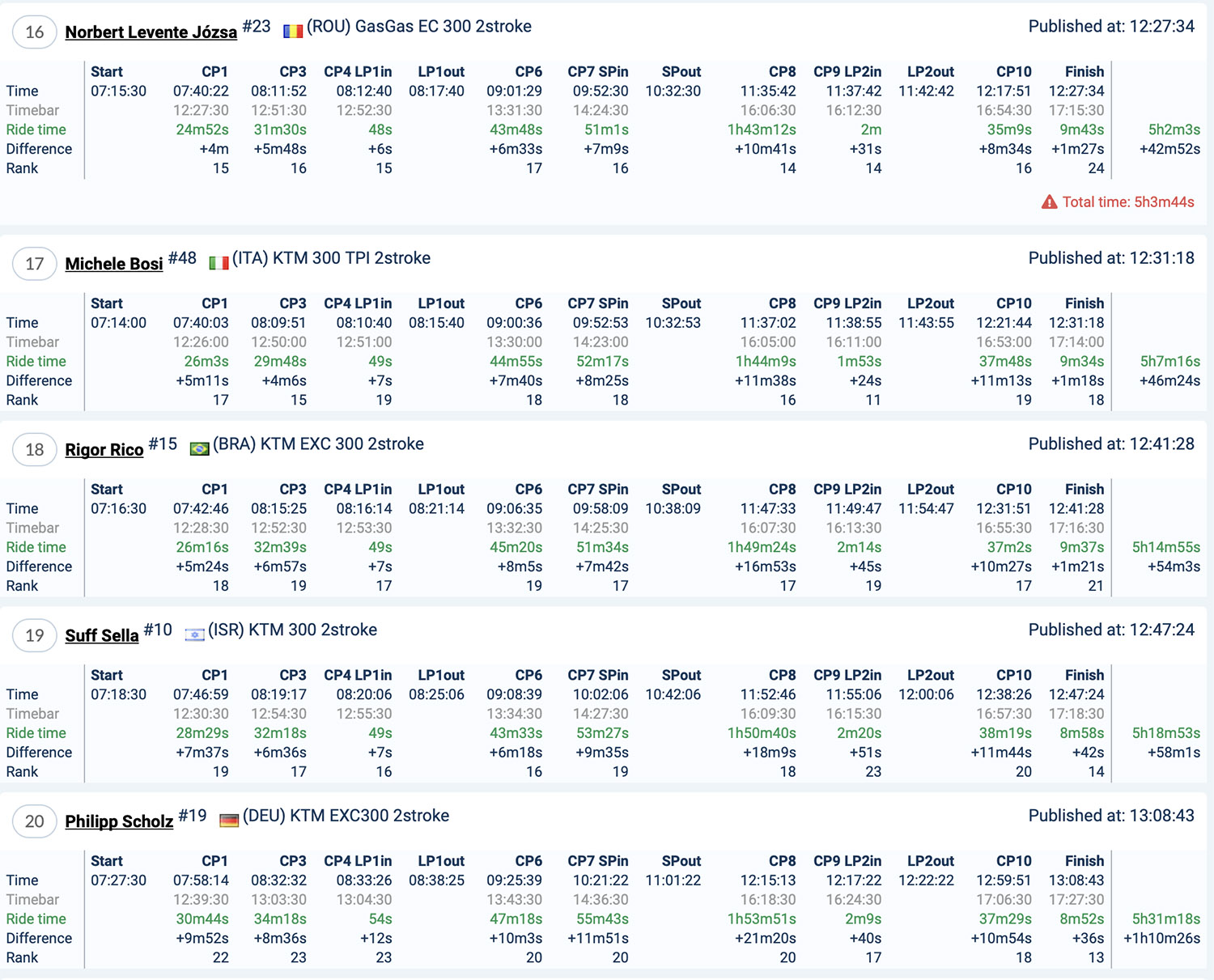The height and width of the screenshot is (980, 1214).
Task: Click the Romanian flag icon
Action: click(292, 32)
